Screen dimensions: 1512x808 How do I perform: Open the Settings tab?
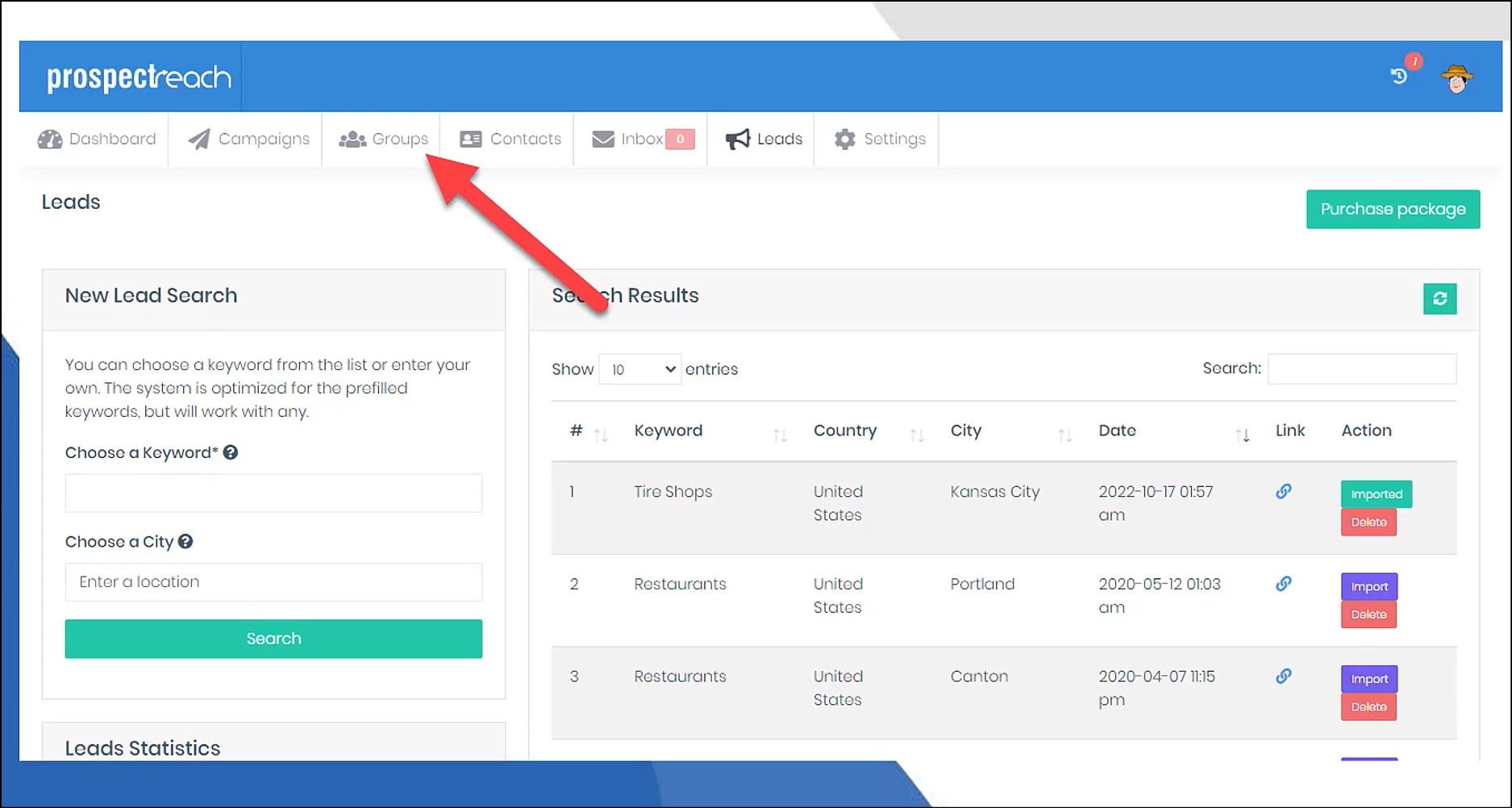(x=879, y=140)
